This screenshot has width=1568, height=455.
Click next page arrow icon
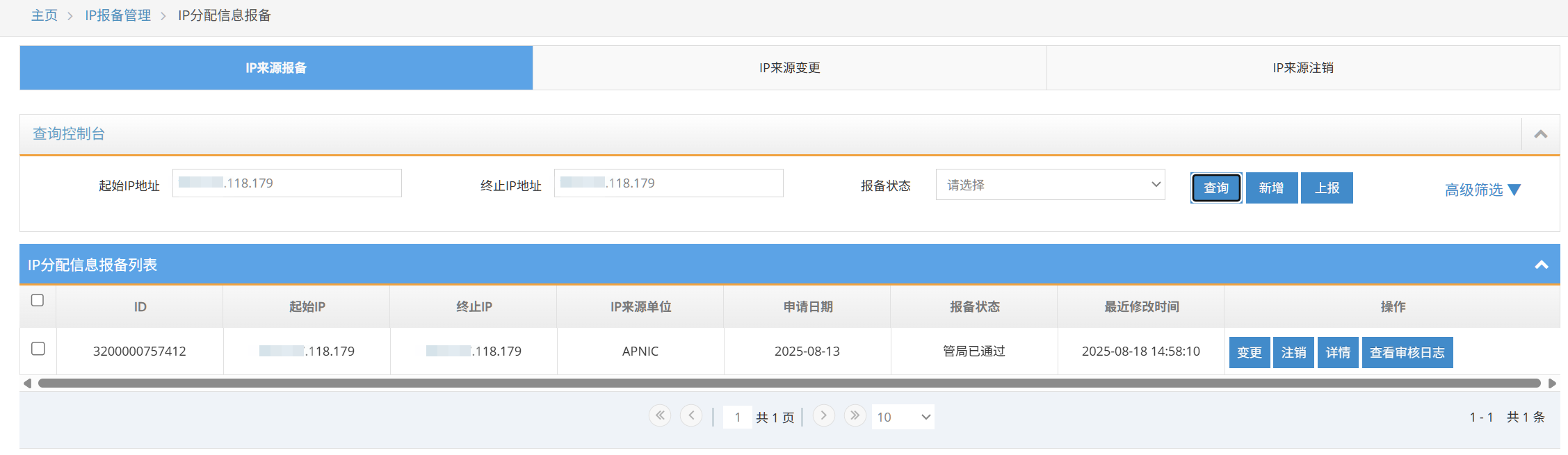pyautogui.click(x=823, y=416)
